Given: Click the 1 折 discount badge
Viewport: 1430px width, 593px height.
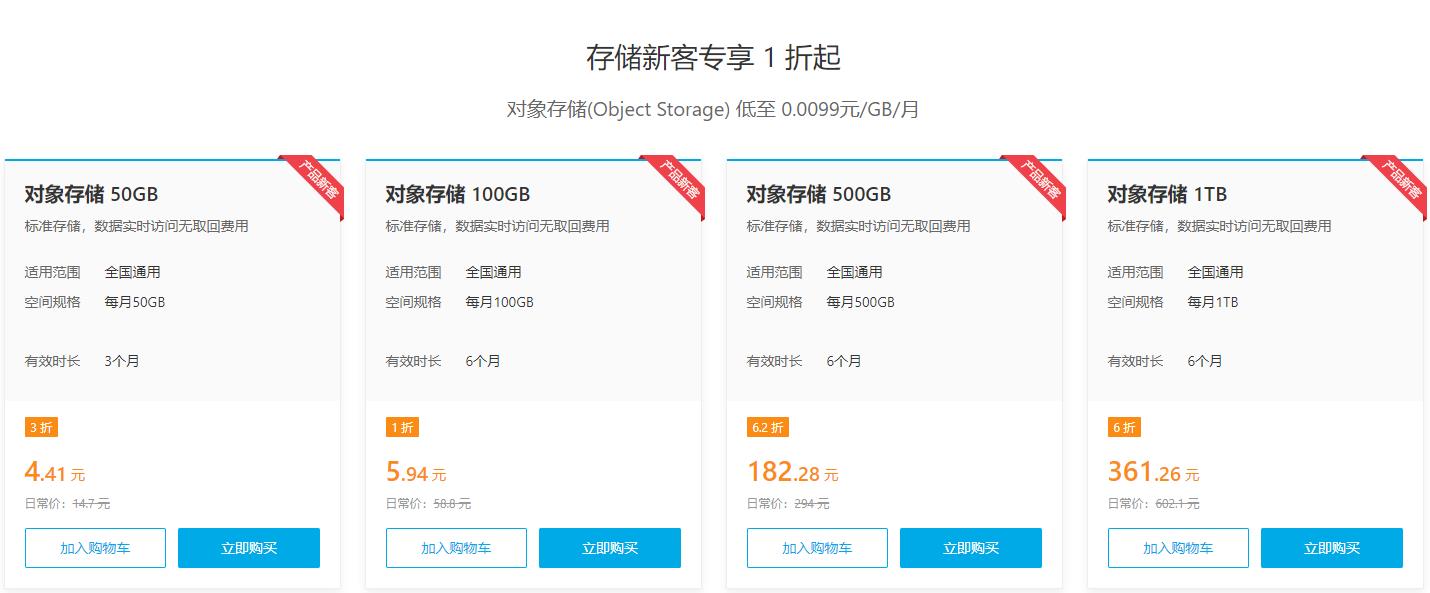Looking at the screenshot, I should 402,427.
